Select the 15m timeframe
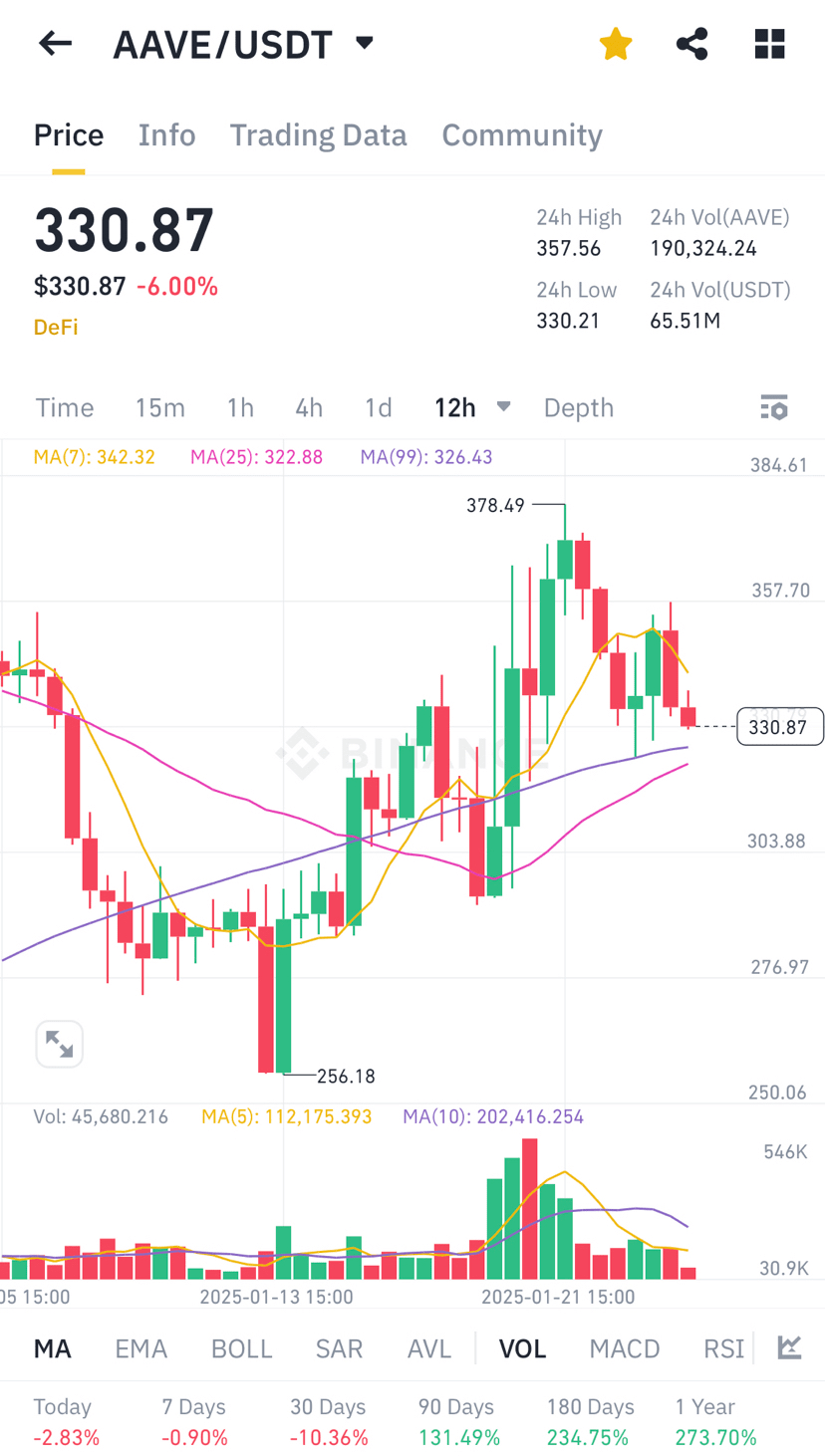Screen dimensions: 825x1456 (x=160, y=407)
